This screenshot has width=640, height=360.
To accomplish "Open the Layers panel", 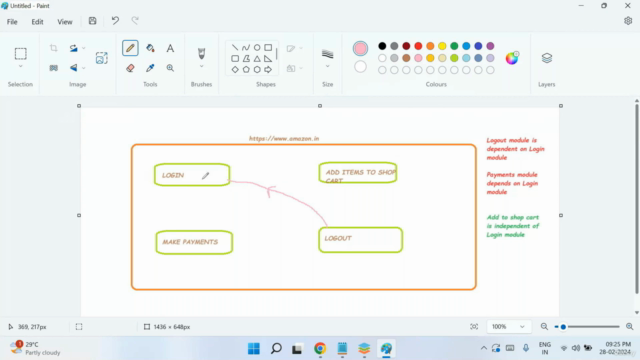I will pyautogui.click(x=547, y=58).
